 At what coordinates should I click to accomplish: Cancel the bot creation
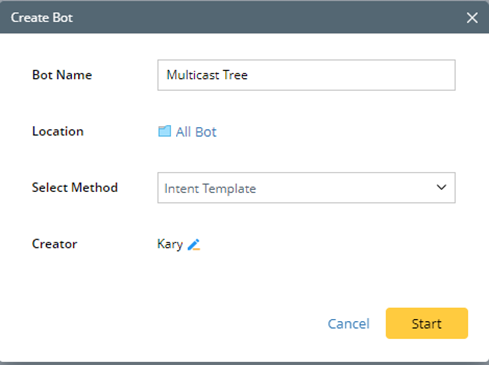(x=349, y=324)
